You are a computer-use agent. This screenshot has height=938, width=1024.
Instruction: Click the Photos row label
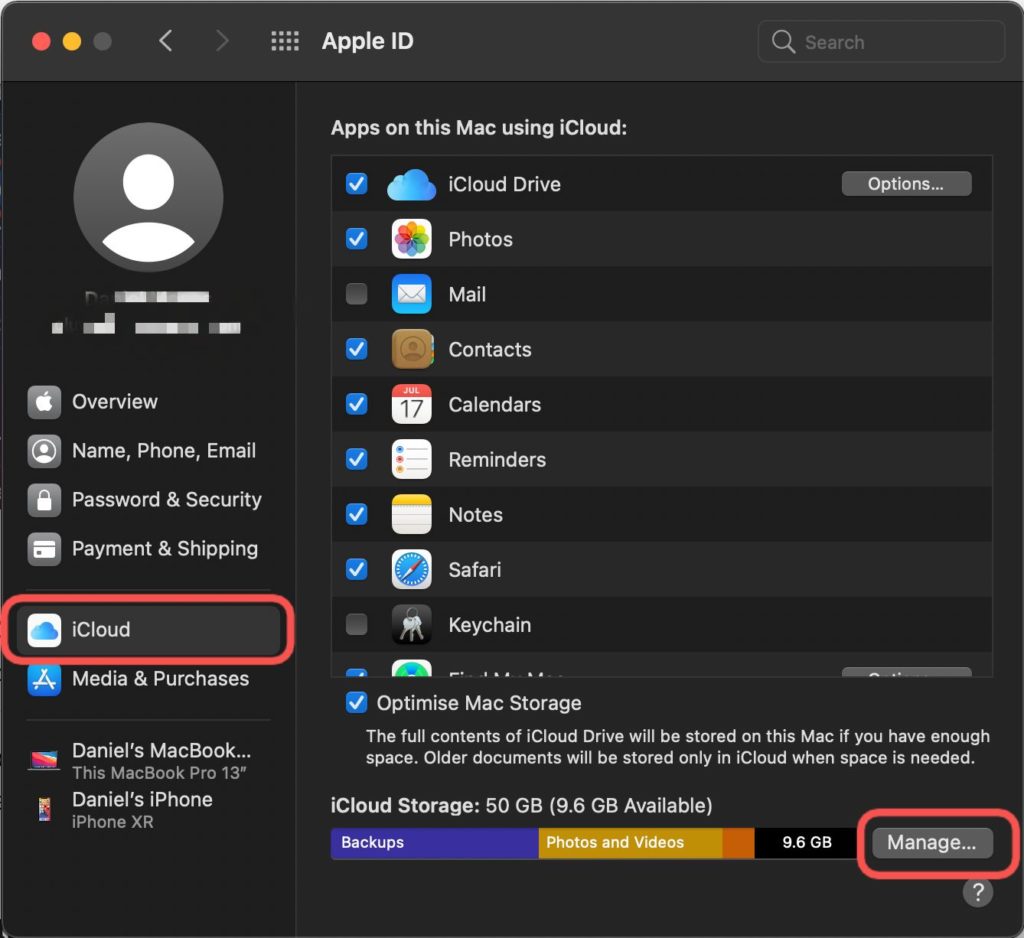point(481,239)
